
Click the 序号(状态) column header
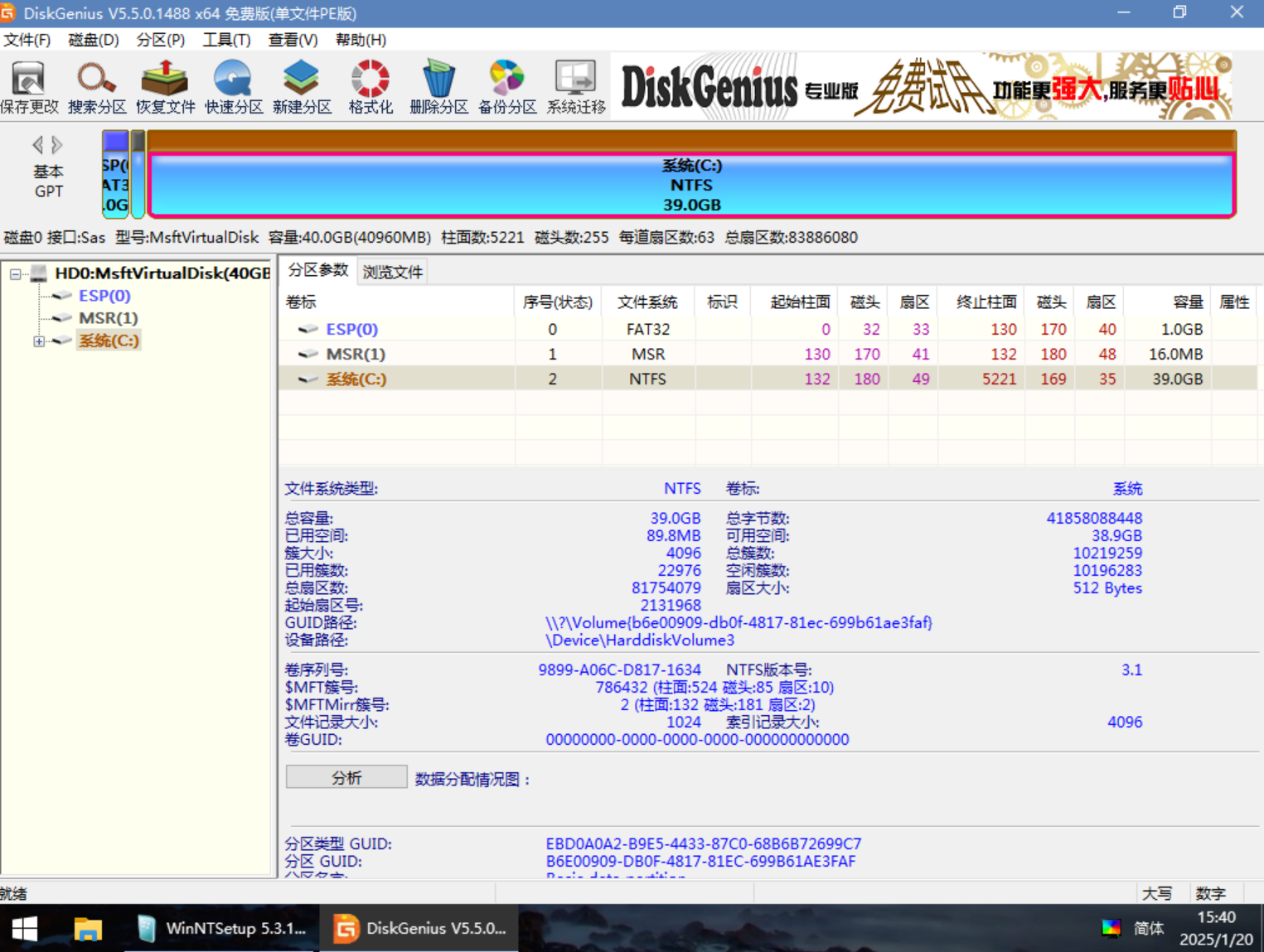tap(558, 302)
